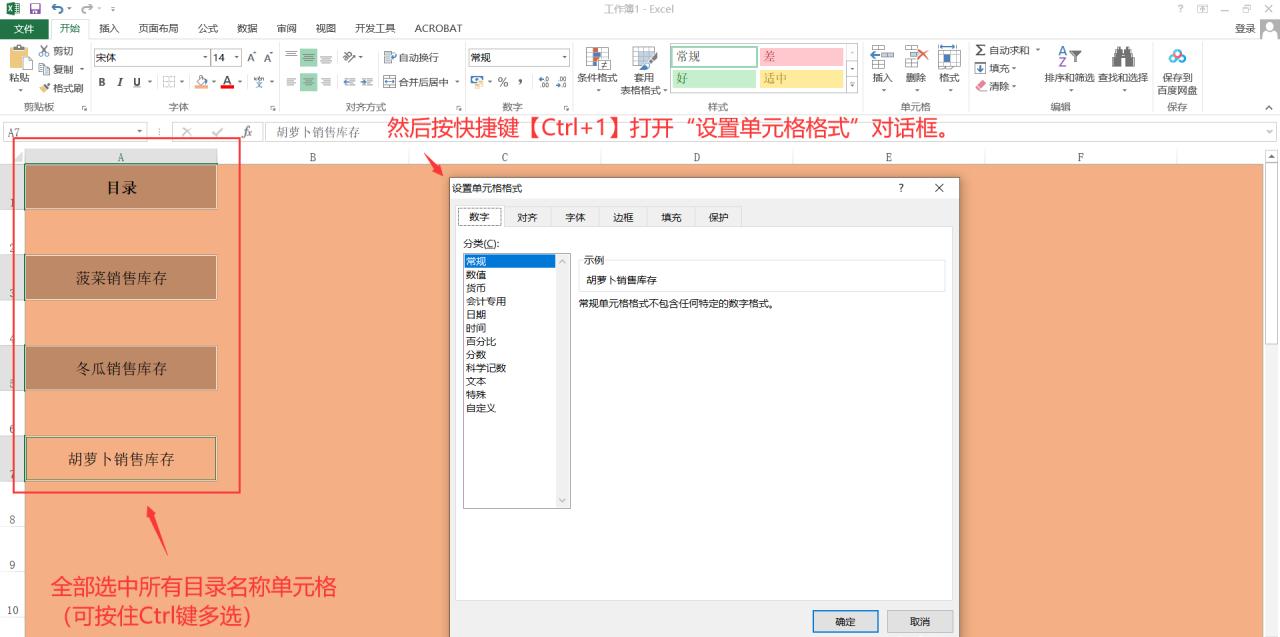Image resolution: width=1280 pixels, height=637 pixels.
Task: Apply the 适中 neutral cell style
Action: pos(801,78)
